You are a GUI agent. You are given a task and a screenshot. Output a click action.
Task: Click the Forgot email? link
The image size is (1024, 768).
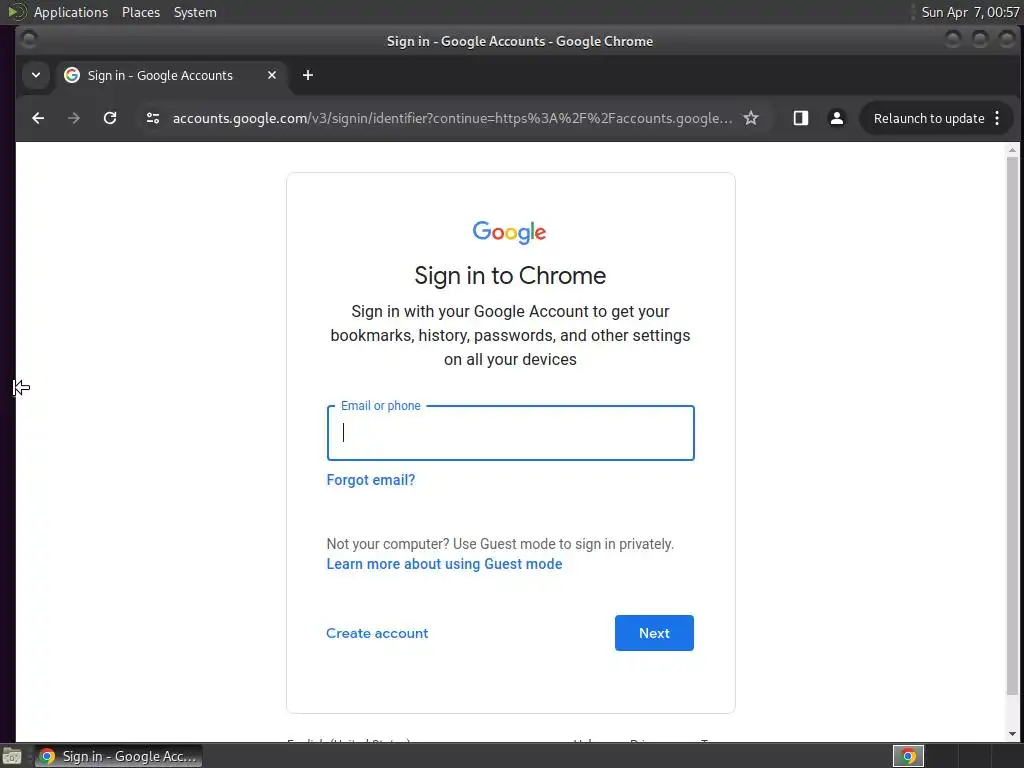pyautogui.click(x=370, y=480)
